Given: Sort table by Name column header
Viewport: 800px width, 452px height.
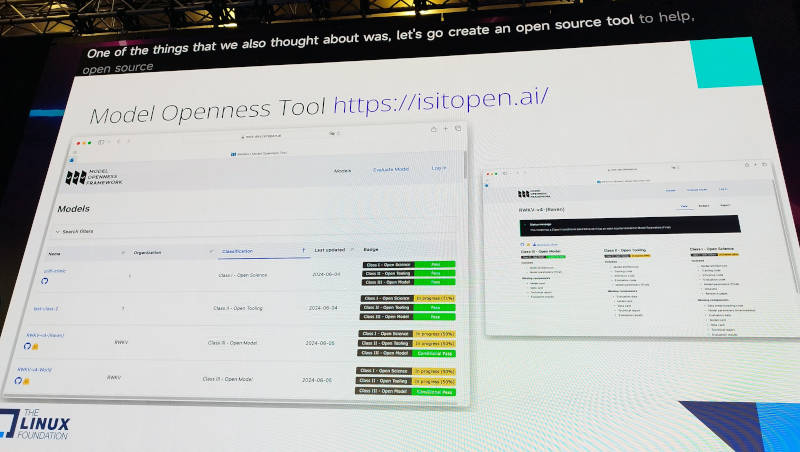Looking at the screenshot, I should tap(55, 254).
